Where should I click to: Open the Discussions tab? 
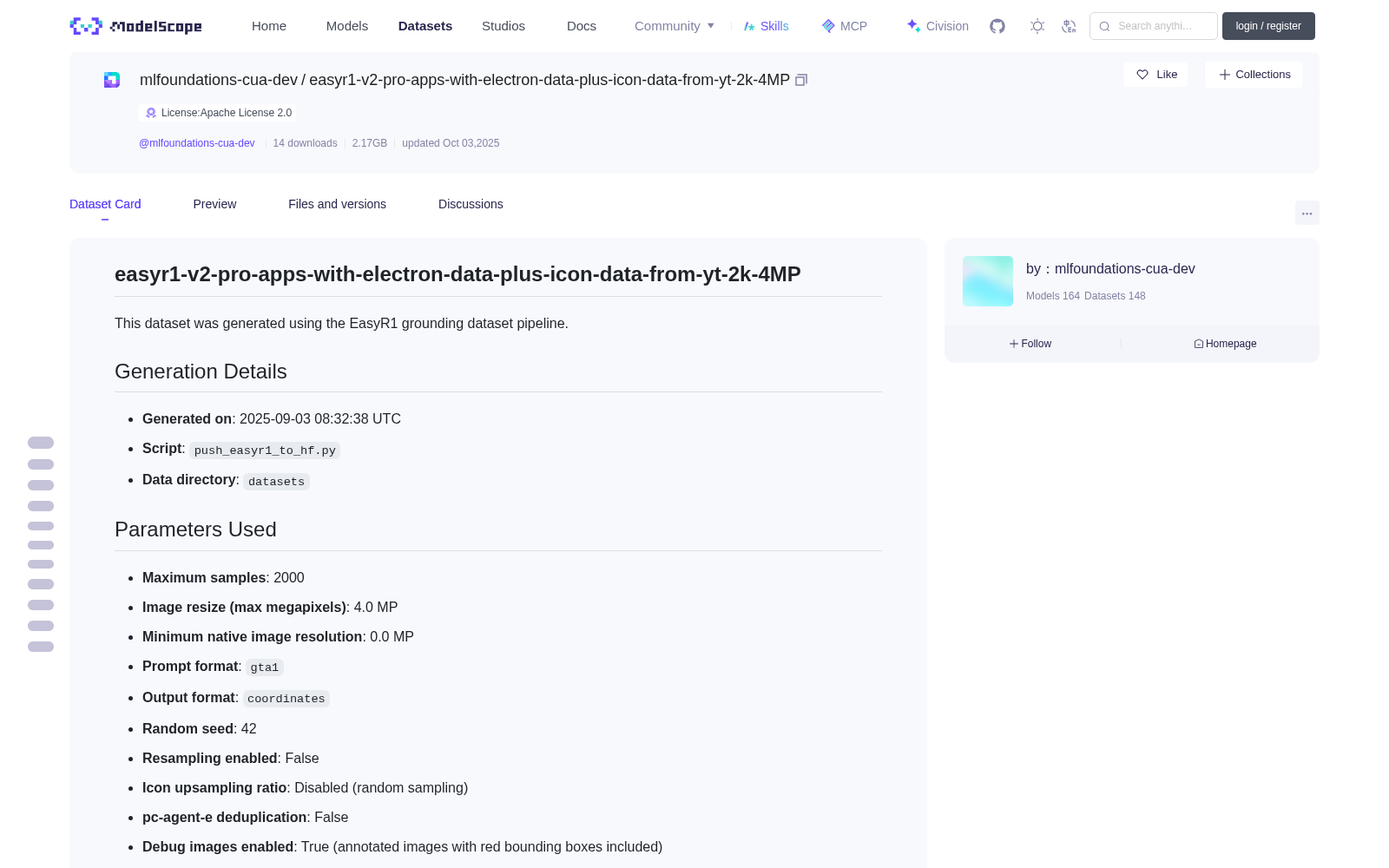coord(471,204)
